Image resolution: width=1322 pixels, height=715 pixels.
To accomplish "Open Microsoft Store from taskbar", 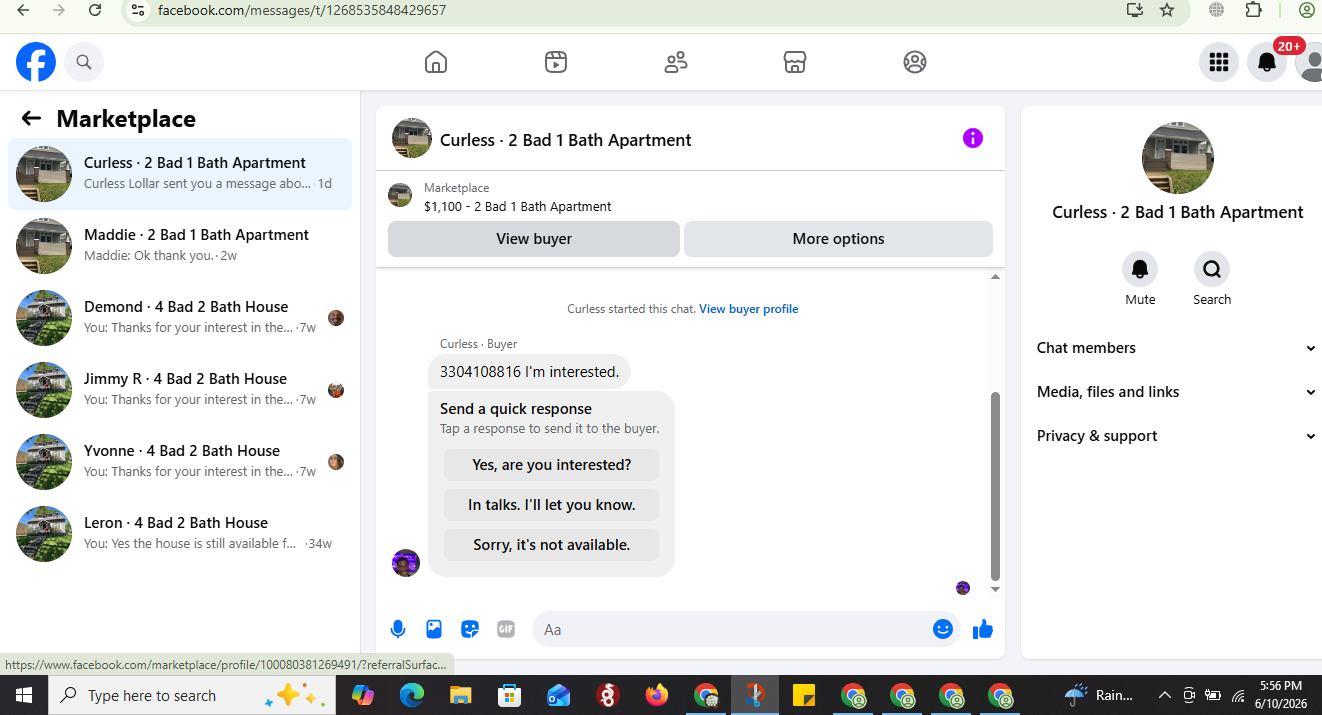I will 509,695.
